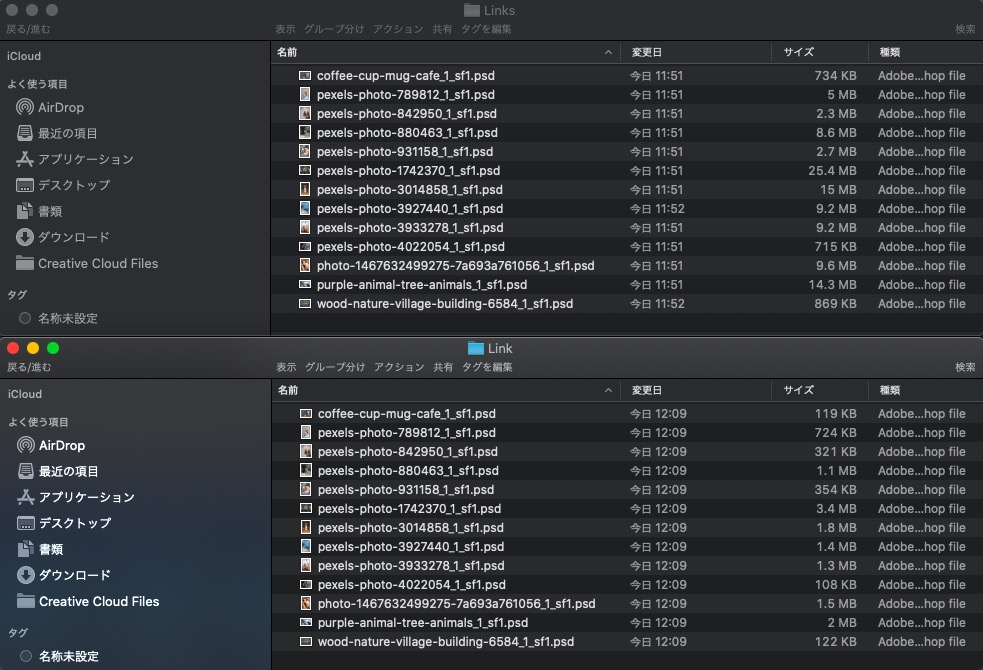Click iCloud heading in Link window sidebar

24,394
